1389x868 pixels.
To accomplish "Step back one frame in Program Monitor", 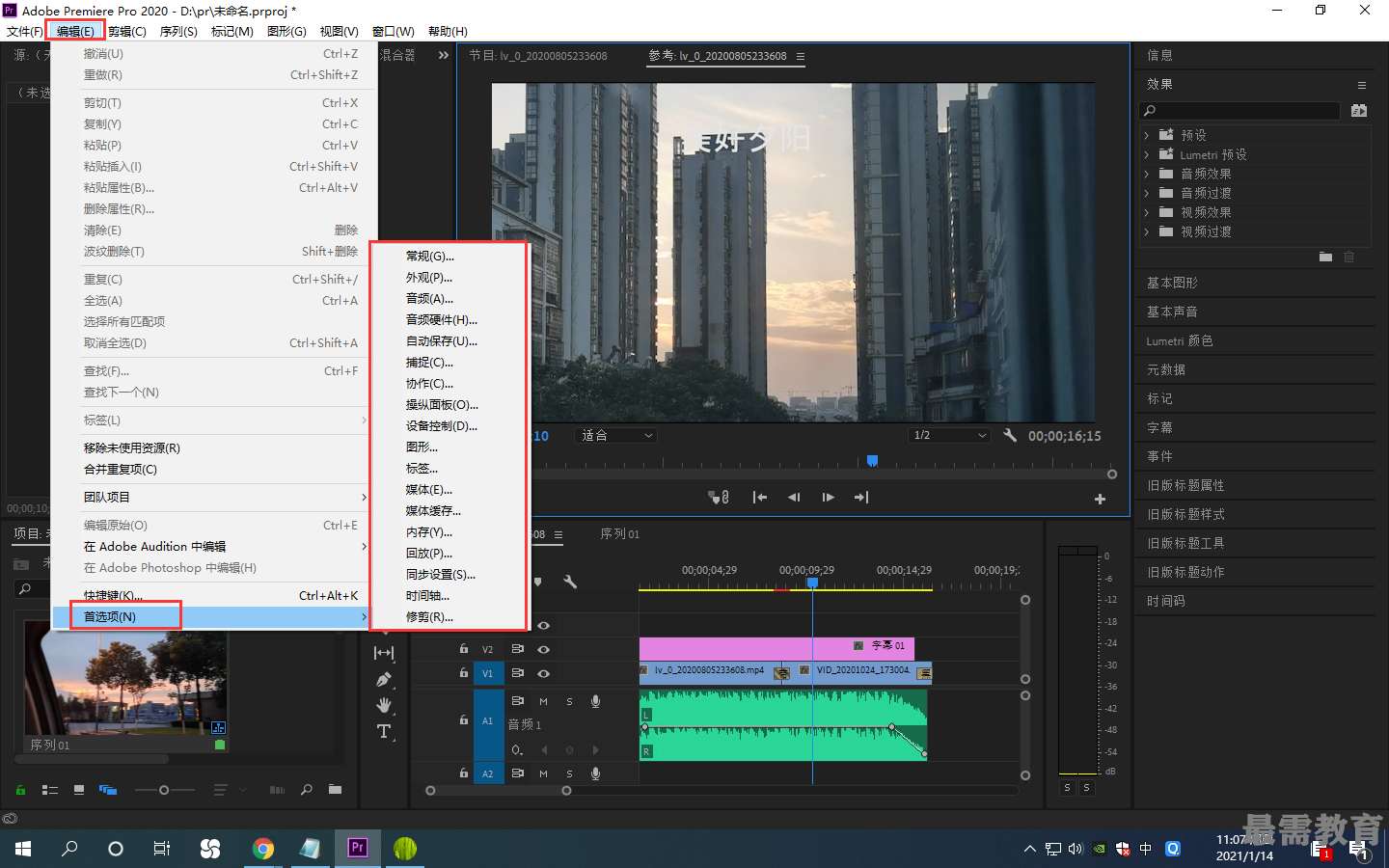I will point(794,498).
